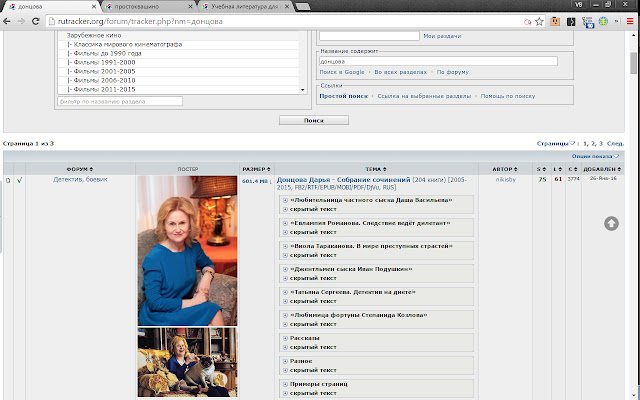Click the blank field beside Мои разделы

pyautogui.click(x=369, y=36)
